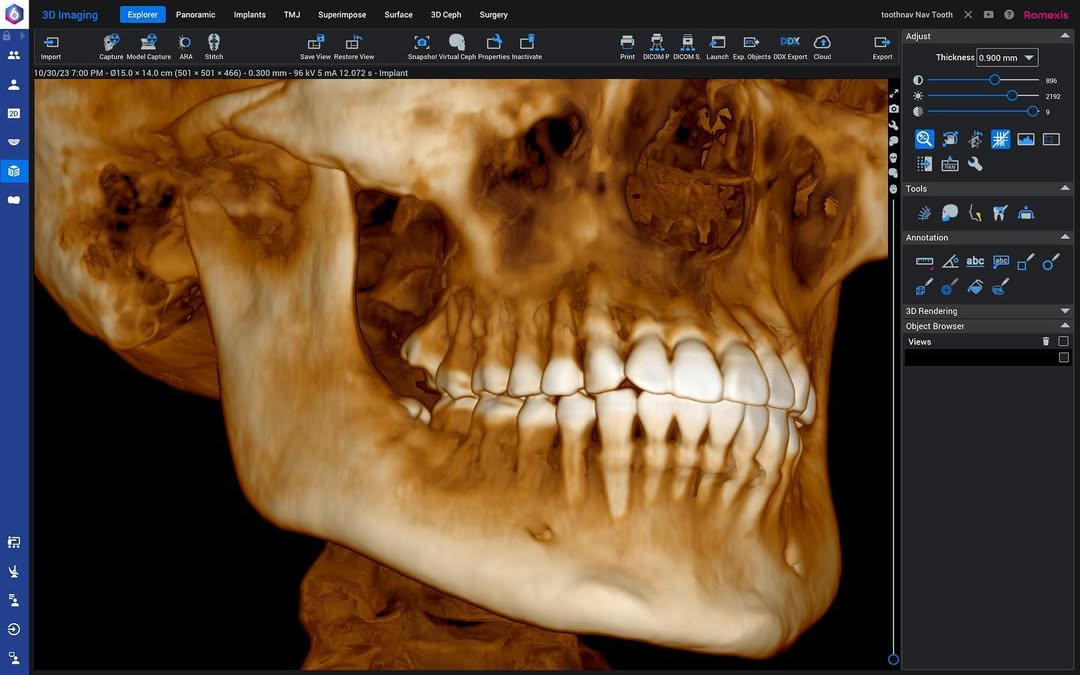The width and height of the screenshot is (1080, 675).
Task: Switch to the Panoramic tab
Action: pyautogui.click(x=196, y=14)
